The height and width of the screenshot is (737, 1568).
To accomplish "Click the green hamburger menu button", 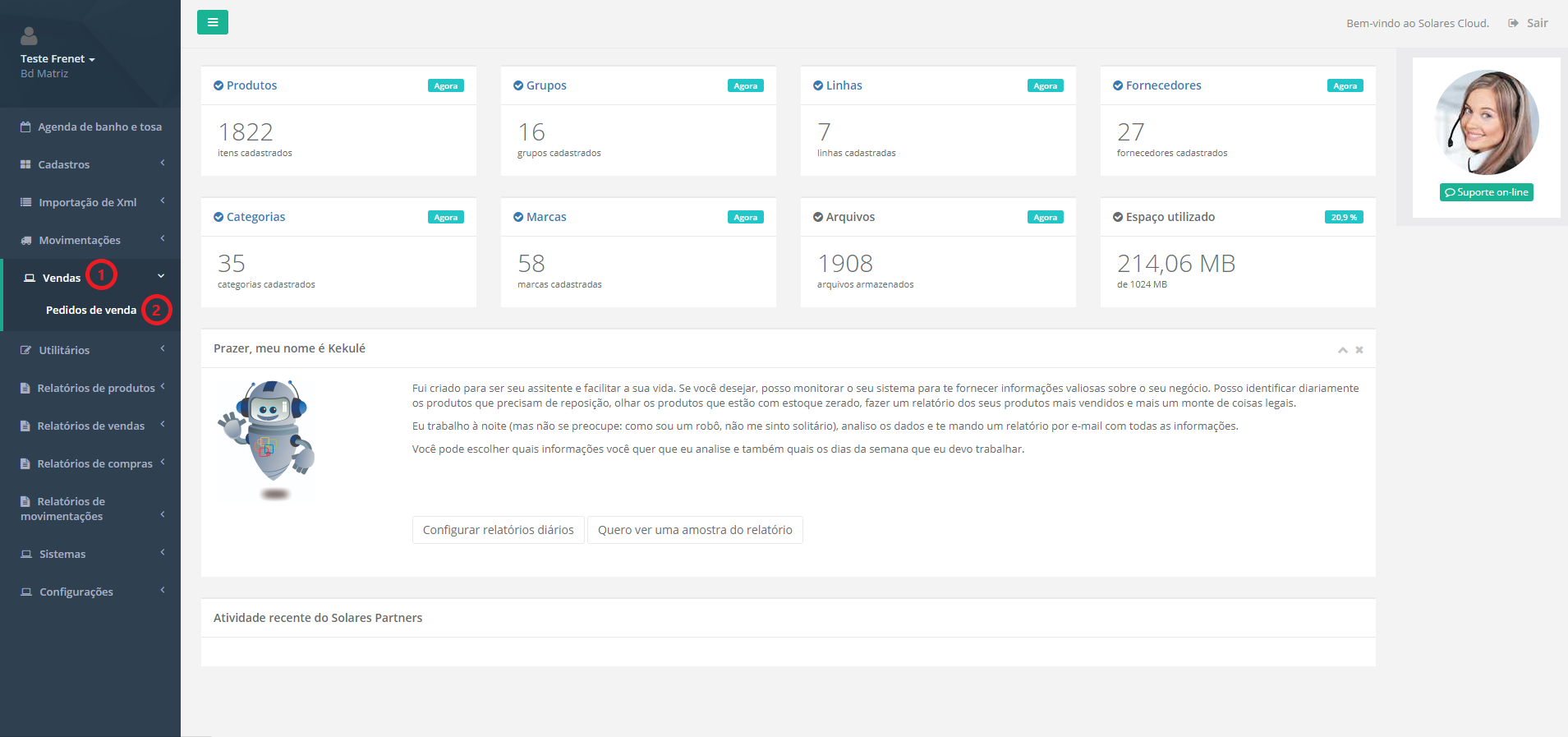I will pos(213,22).
